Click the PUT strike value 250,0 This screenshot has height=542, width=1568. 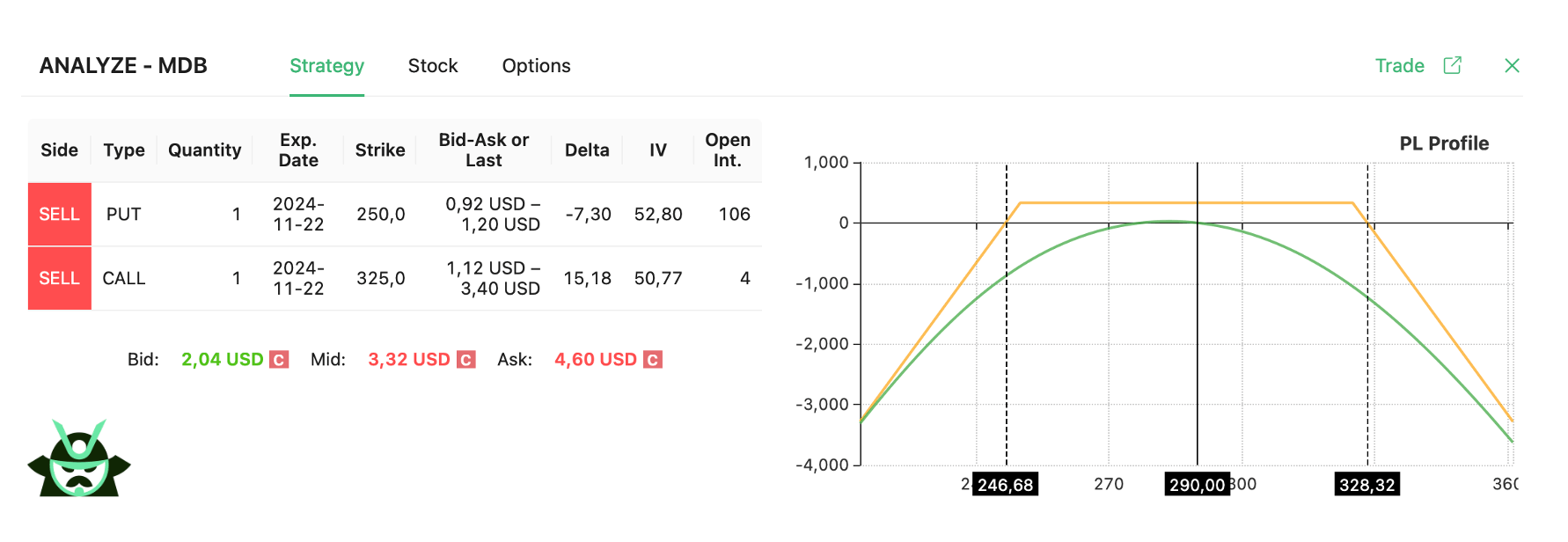point(380,215)
